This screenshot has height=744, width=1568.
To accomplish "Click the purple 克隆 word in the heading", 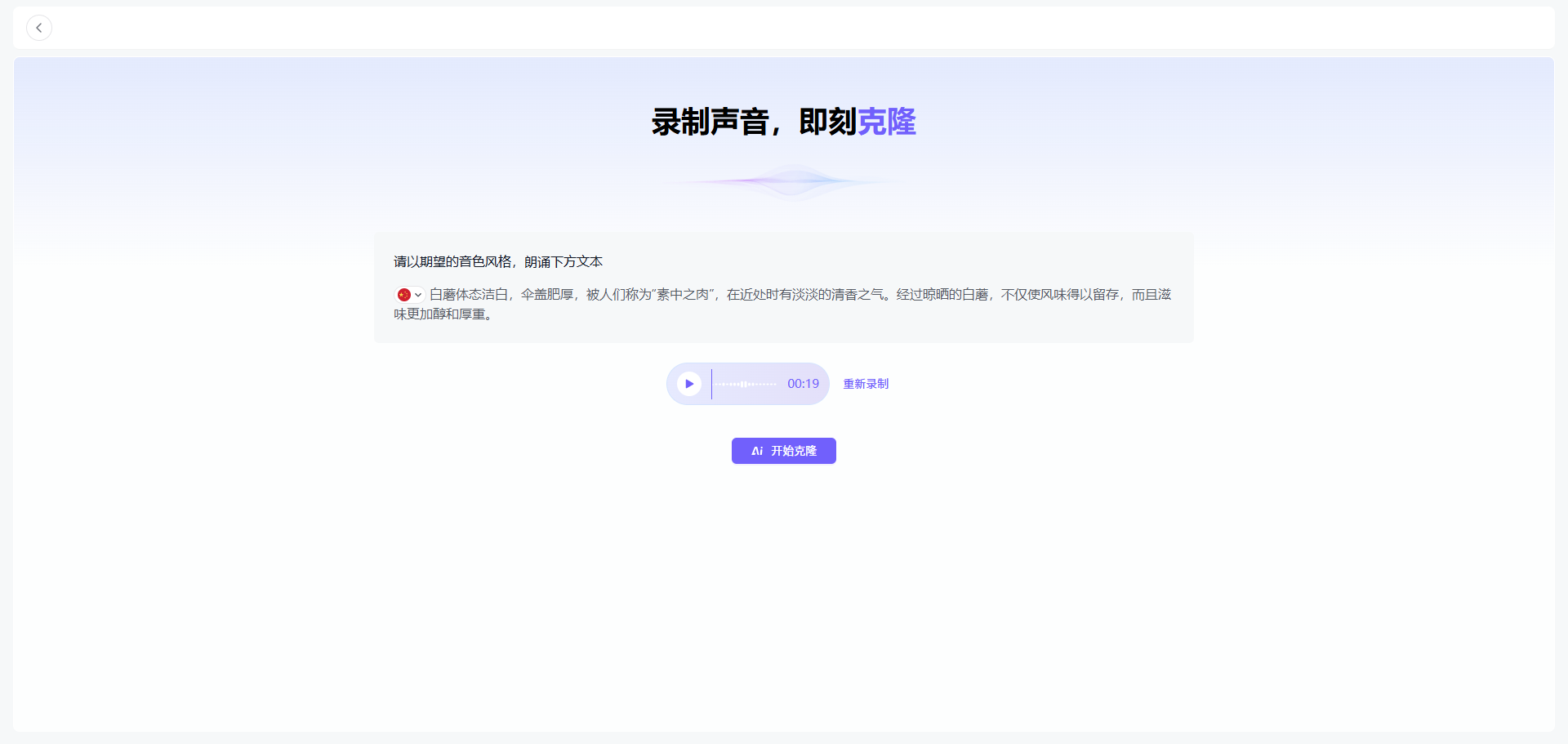I will [886, 123].
